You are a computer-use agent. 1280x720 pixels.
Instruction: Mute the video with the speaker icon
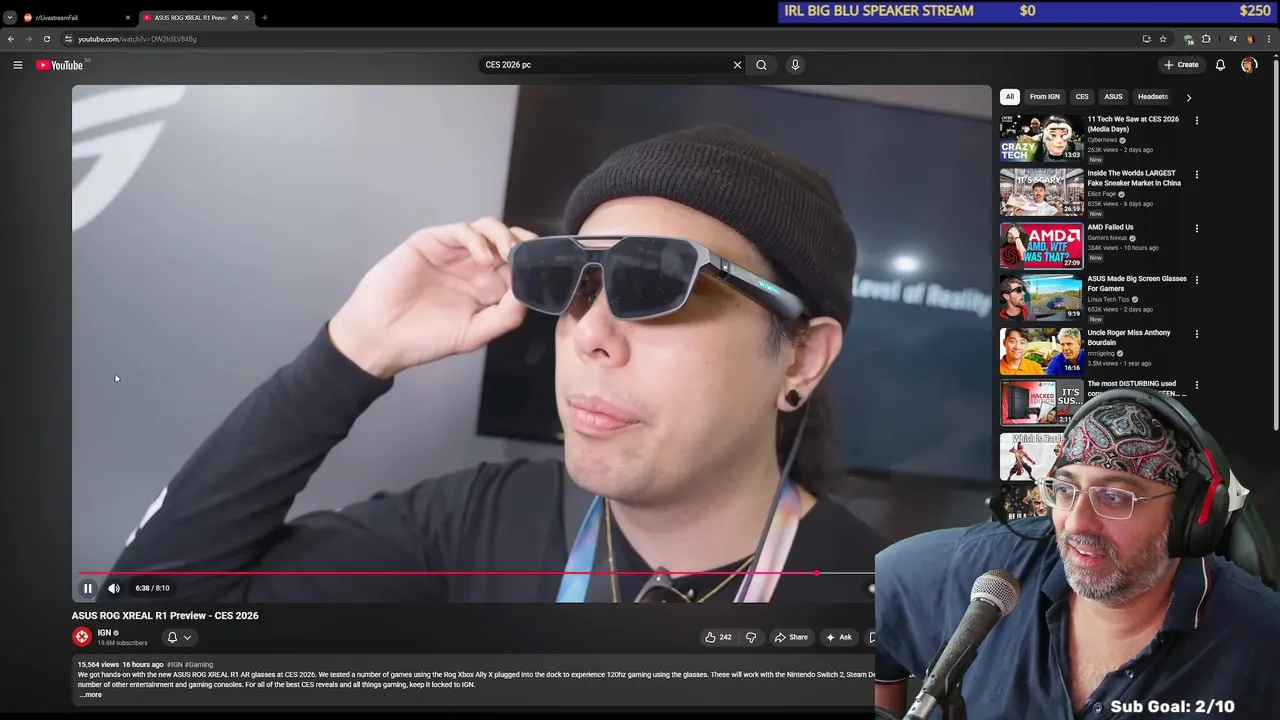(114, 588)
